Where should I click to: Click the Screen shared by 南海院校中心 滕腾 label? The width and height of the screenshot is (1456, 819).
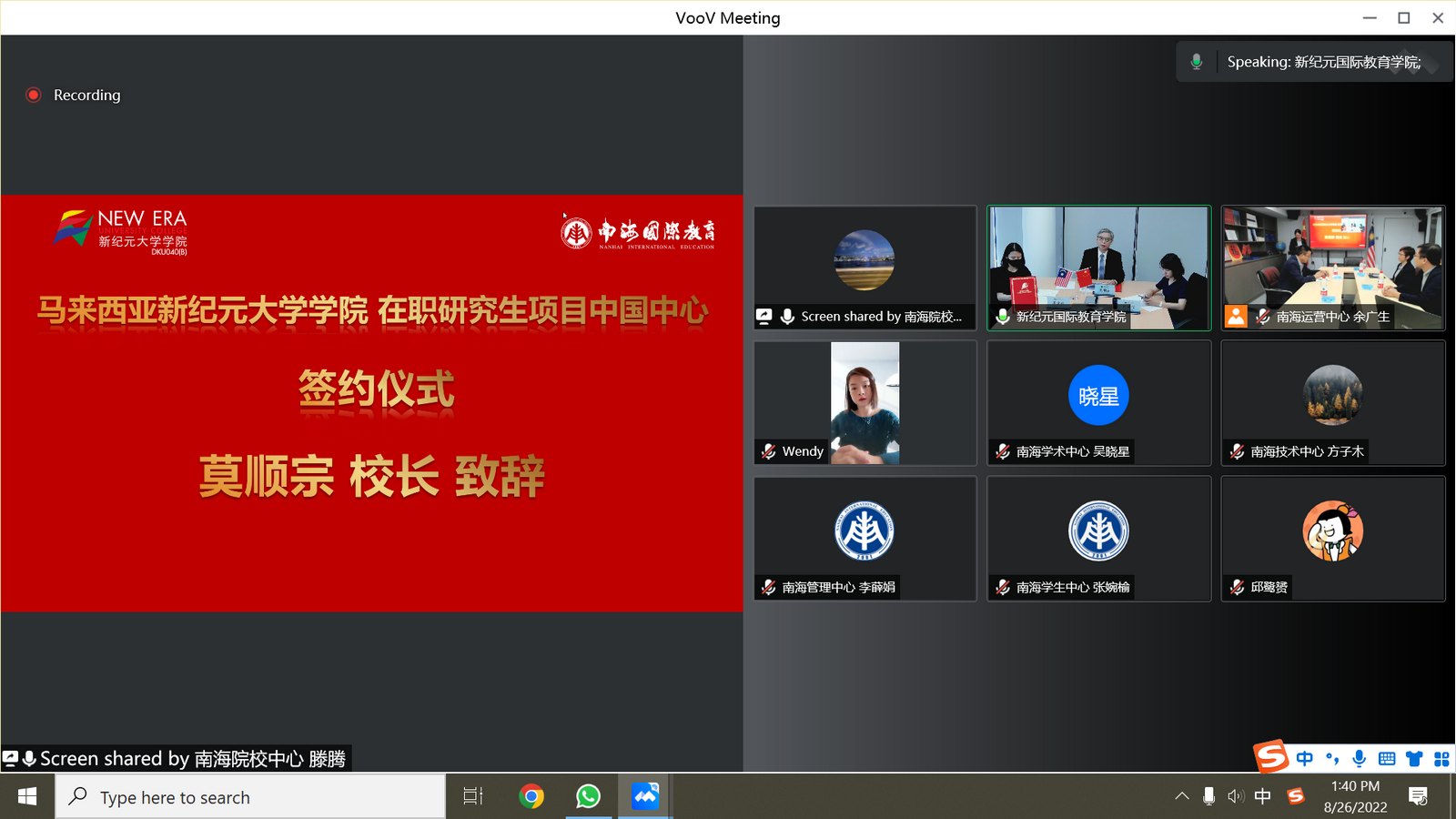pos(193,759)
